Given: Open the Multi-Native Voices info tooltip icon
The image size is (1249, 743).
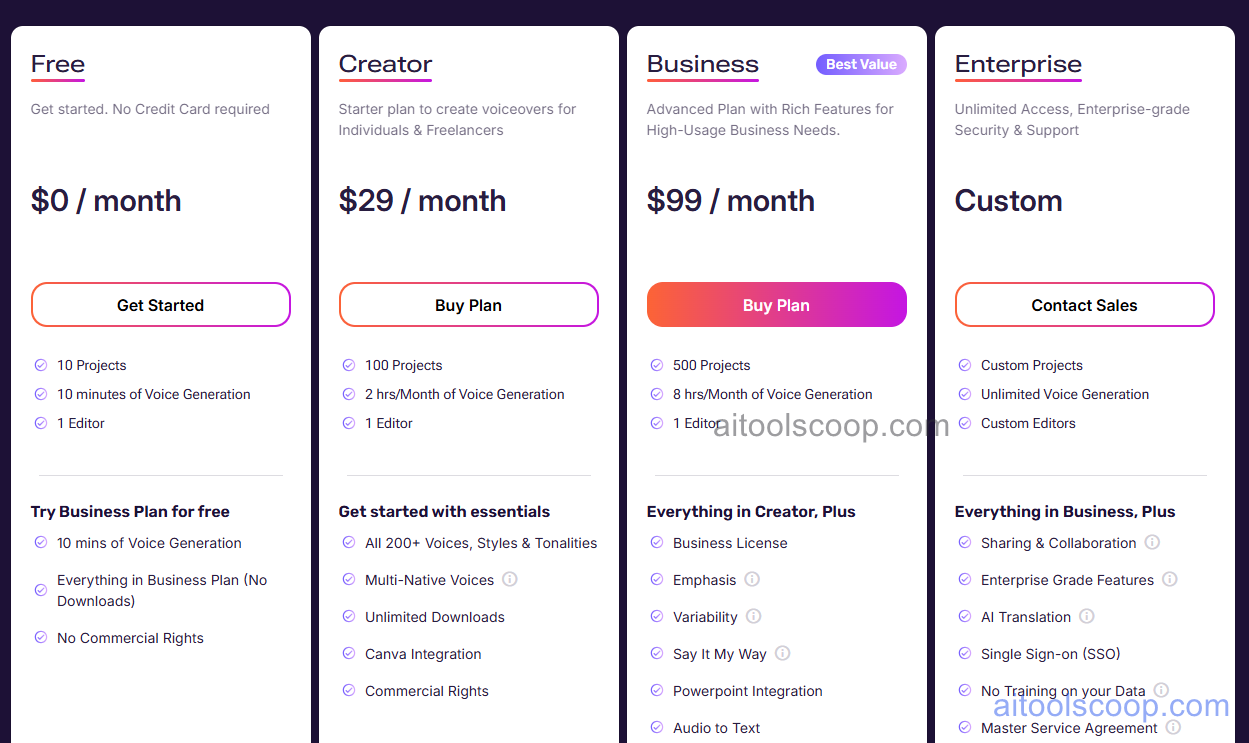Looking at the screenshot, I should pos(510,579).
